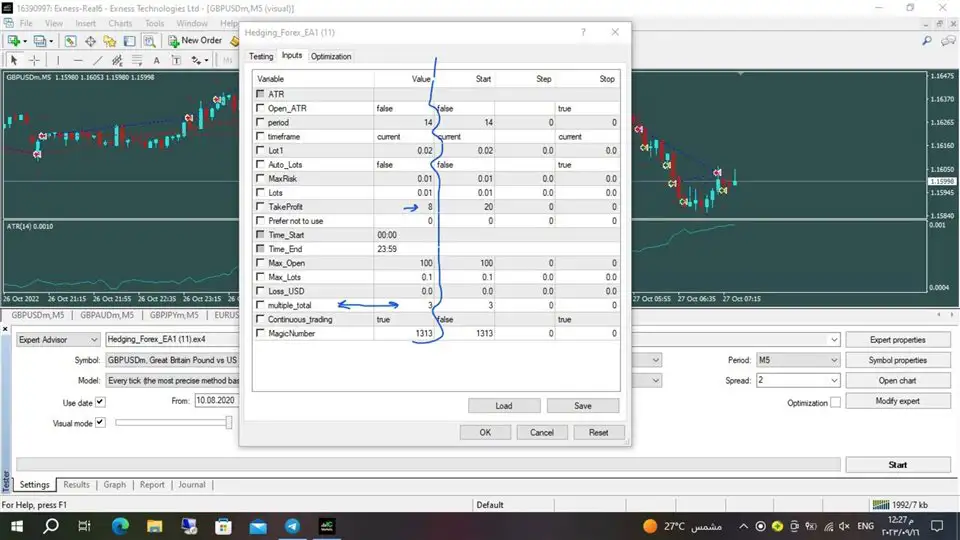Click the Reset button in the dialog

[598, 432]
